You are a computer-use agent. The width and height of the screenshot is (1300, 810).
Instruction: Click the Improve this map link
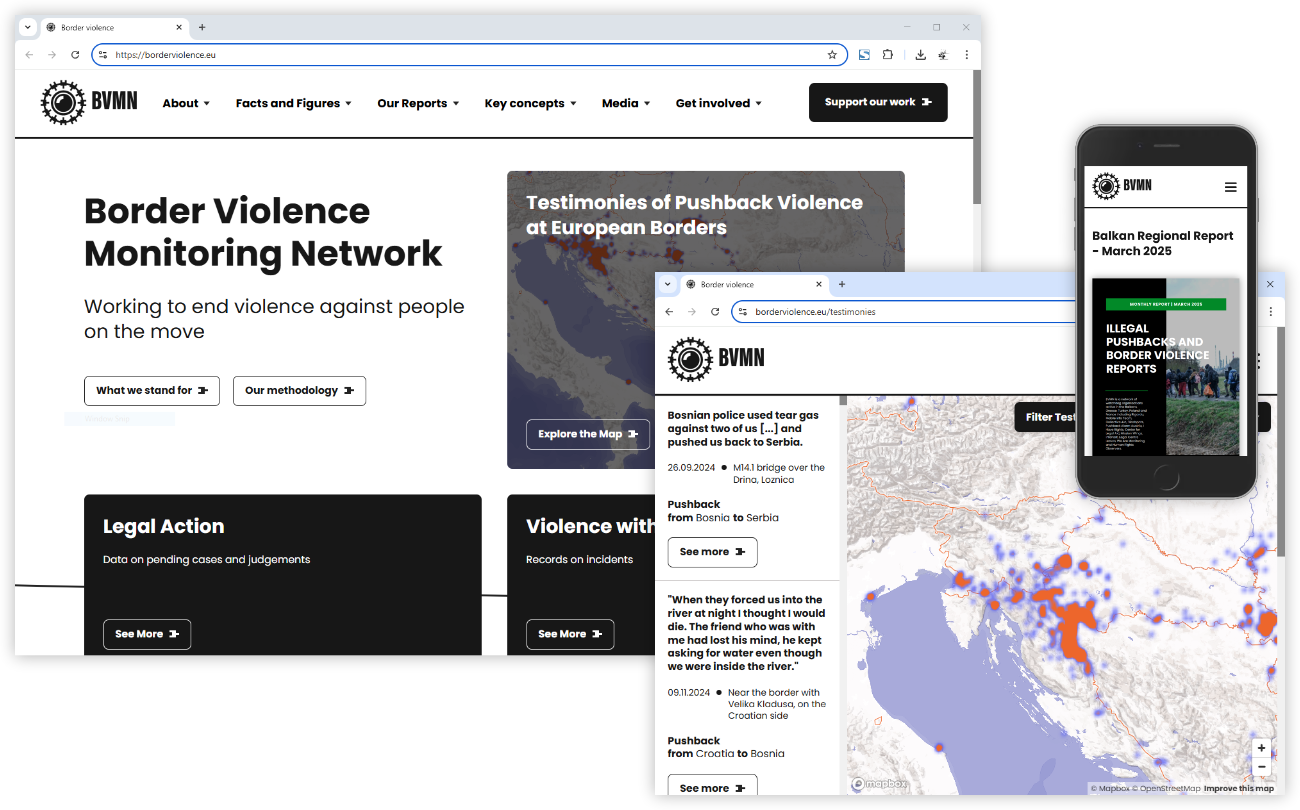pyautogui.click(x=1239, y=789)
